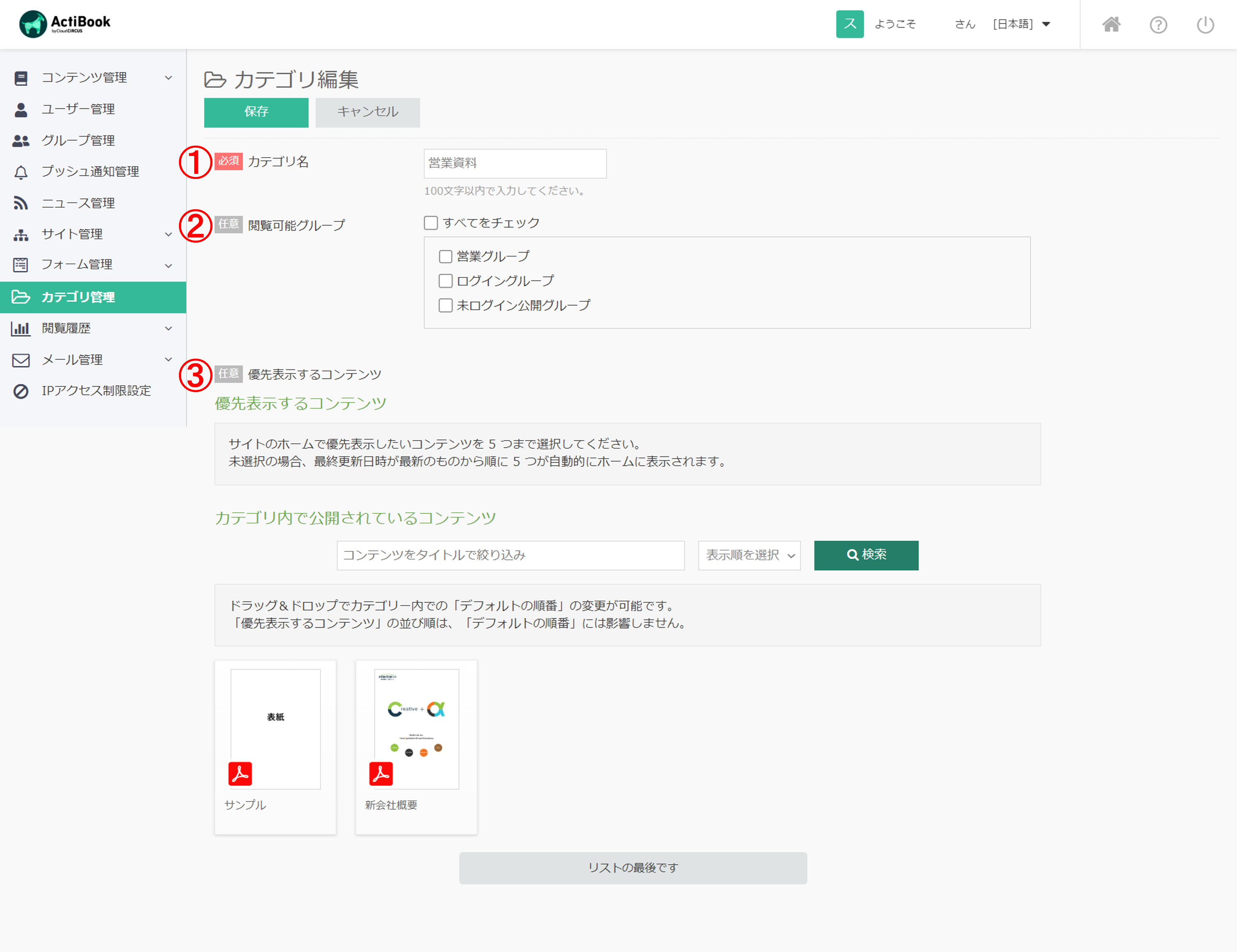Click PDF icon on 新会社概要 card
Image resolution: width=1237 pixels, height=952 pixels.
coord(381,773)
